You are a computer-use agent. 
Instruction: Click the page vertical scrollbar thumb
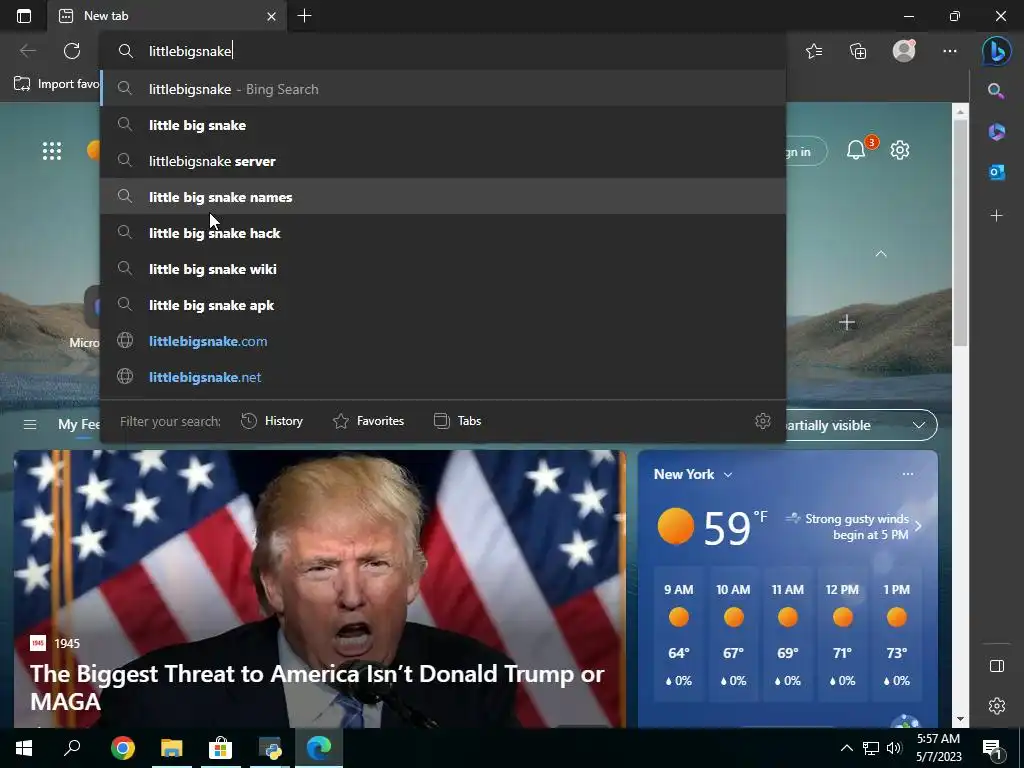point(960,232)
